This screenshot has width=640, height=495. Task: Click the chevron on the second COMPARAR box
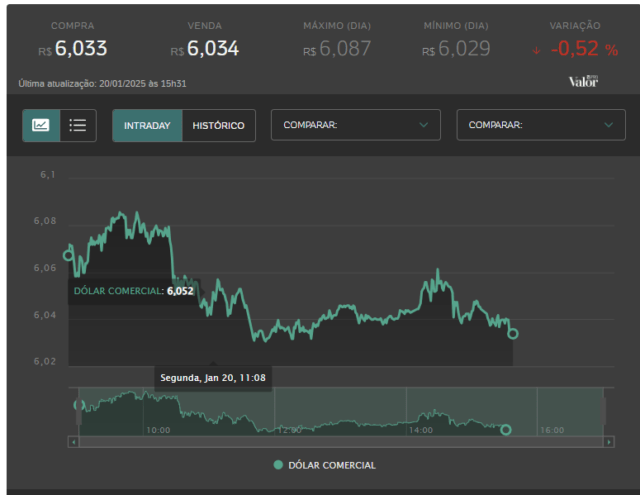click(609, 125)
